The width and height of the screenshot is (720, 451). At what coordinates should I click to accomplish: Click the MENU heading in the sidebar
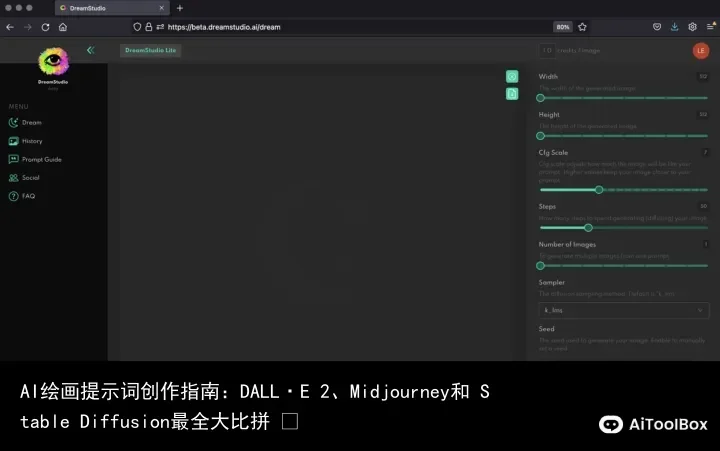(18, 107)
